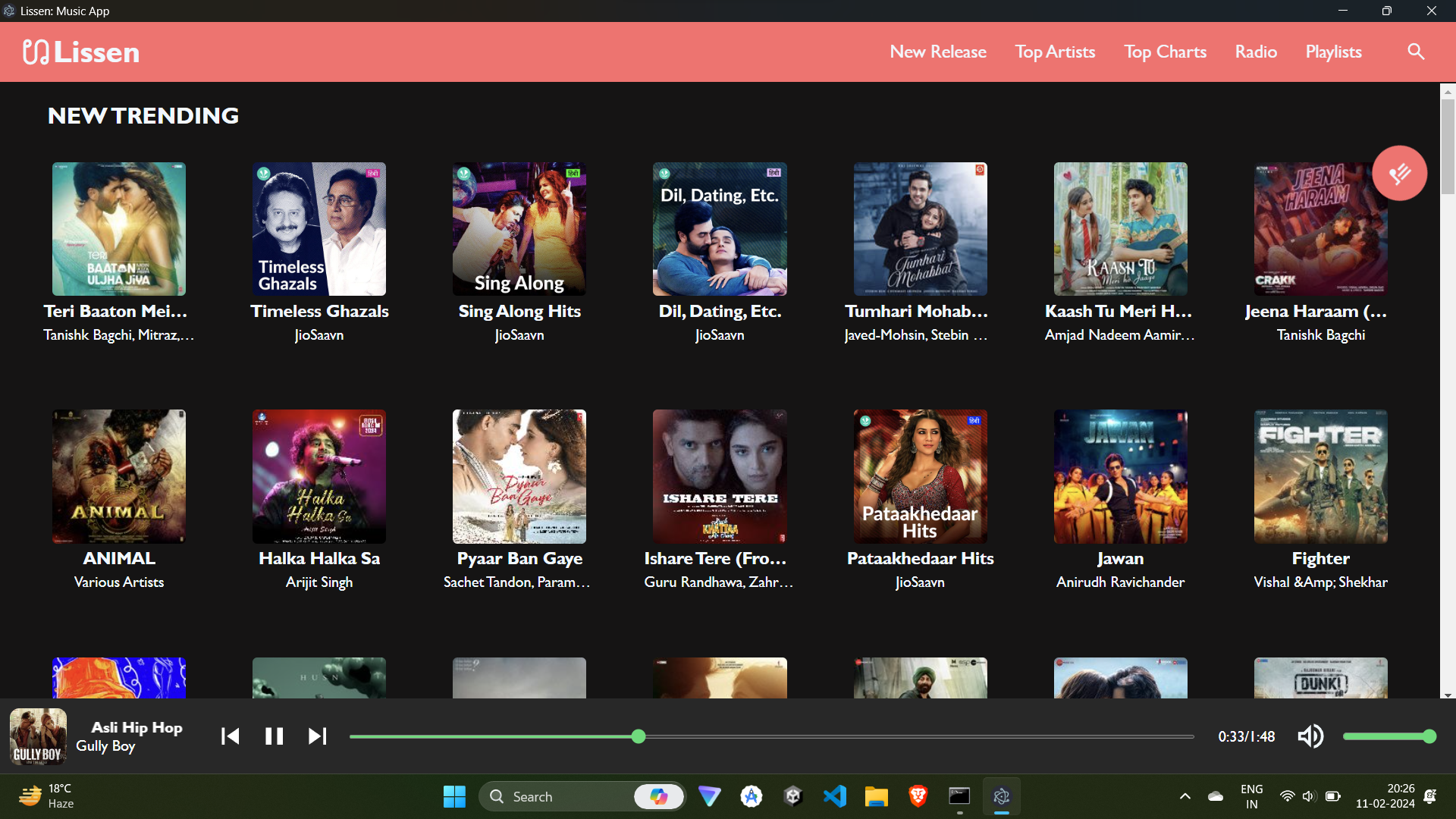Open weather widget showing 18°C Haze
Screen dimensions: 1456x819
click(47, 796)
